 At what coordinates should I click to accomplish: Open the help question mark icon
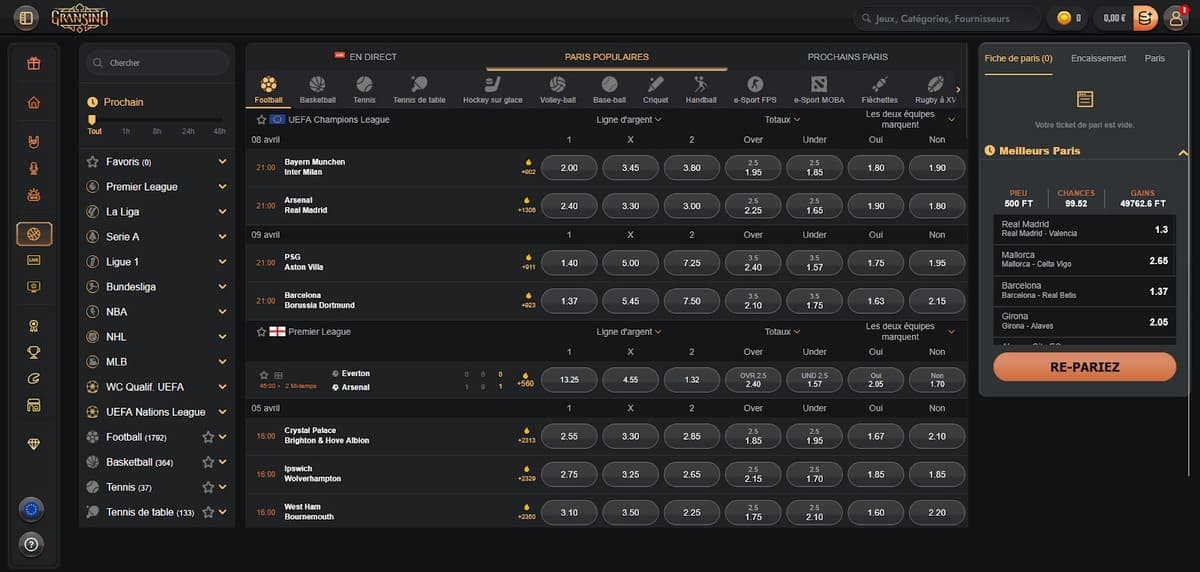click(x=33, y=545)
